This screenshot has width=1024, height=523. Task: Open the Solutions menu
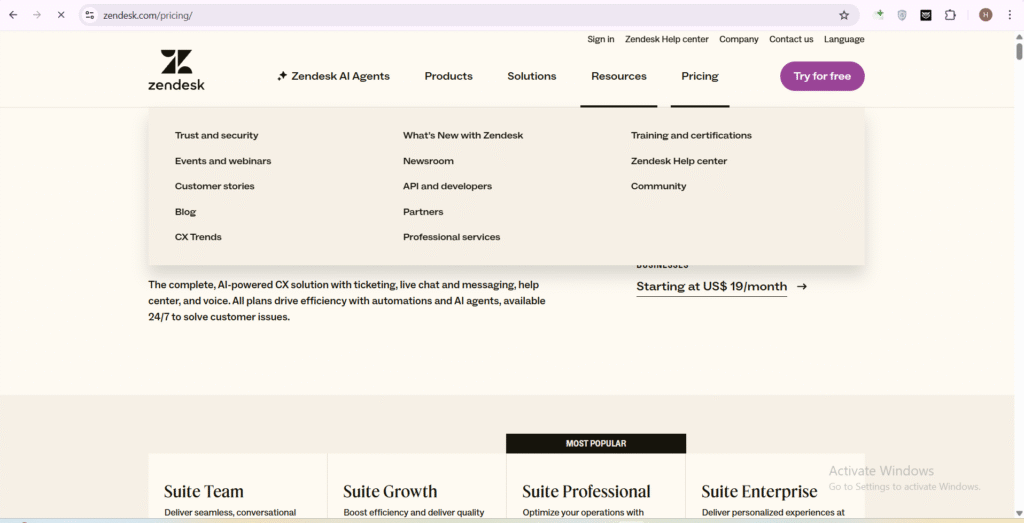532,76
